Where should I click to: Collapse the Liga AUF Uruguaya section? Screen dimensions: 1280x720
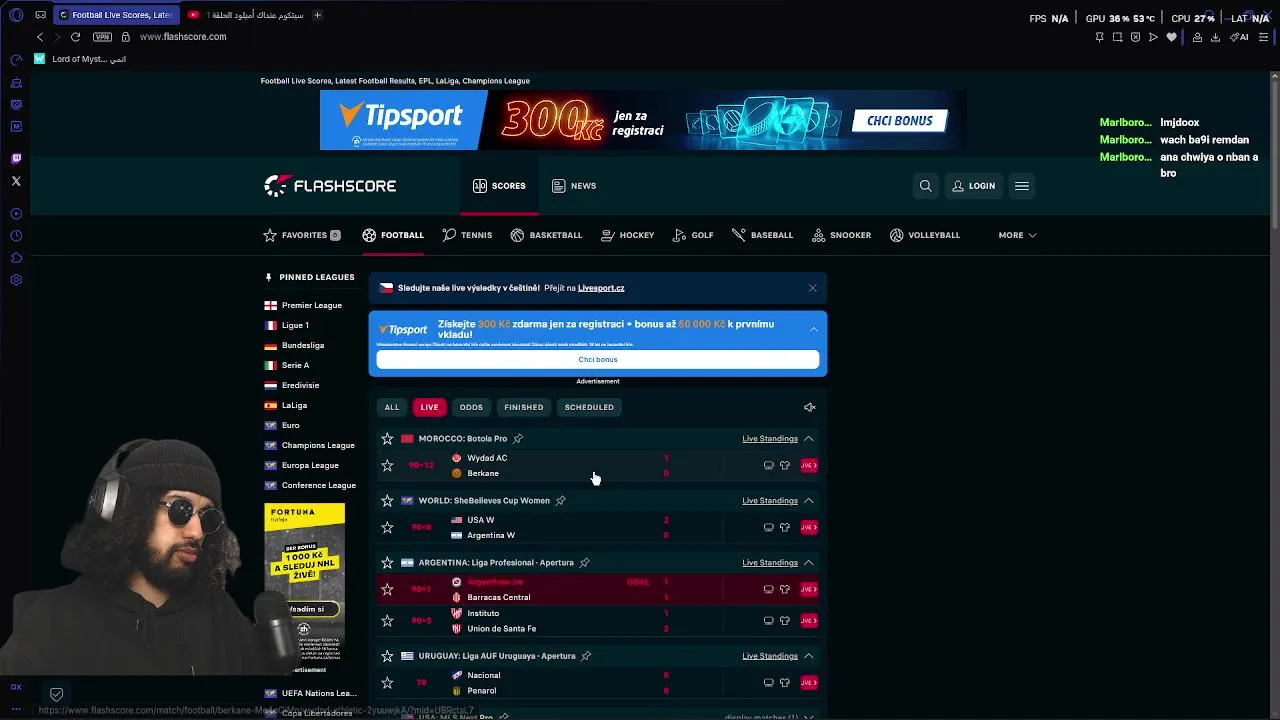click(809, 656)
